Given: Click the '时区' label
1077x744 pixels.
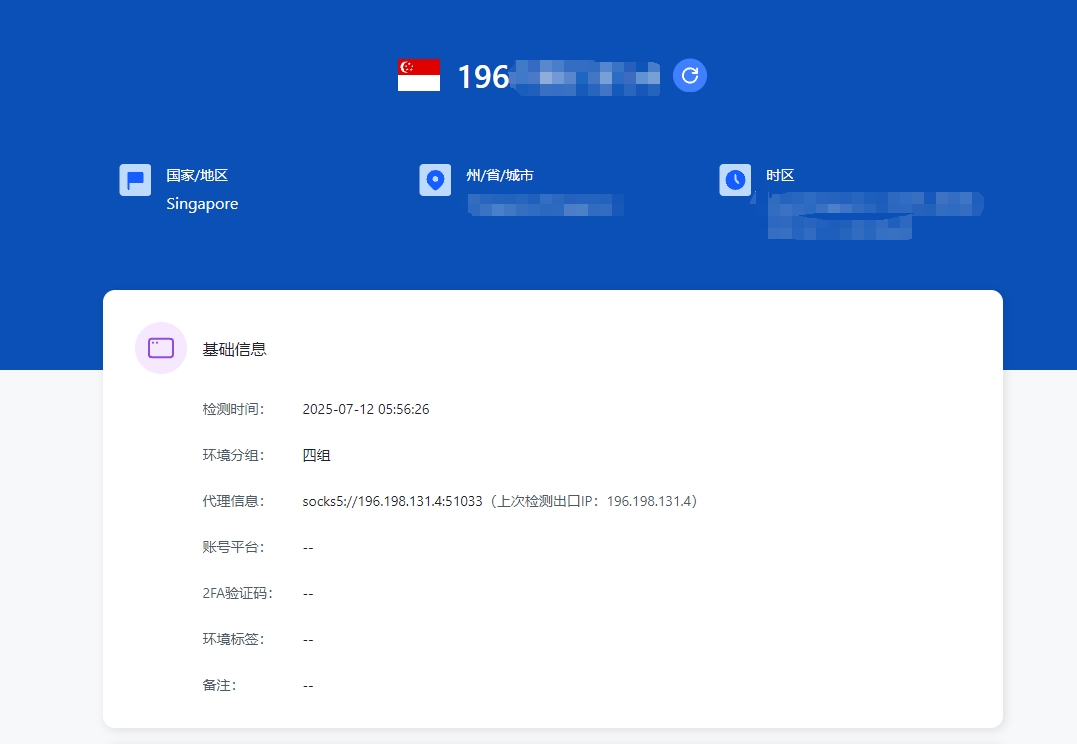Looking at the screenshot, I should pyautogui.click(x=780, y=175).
